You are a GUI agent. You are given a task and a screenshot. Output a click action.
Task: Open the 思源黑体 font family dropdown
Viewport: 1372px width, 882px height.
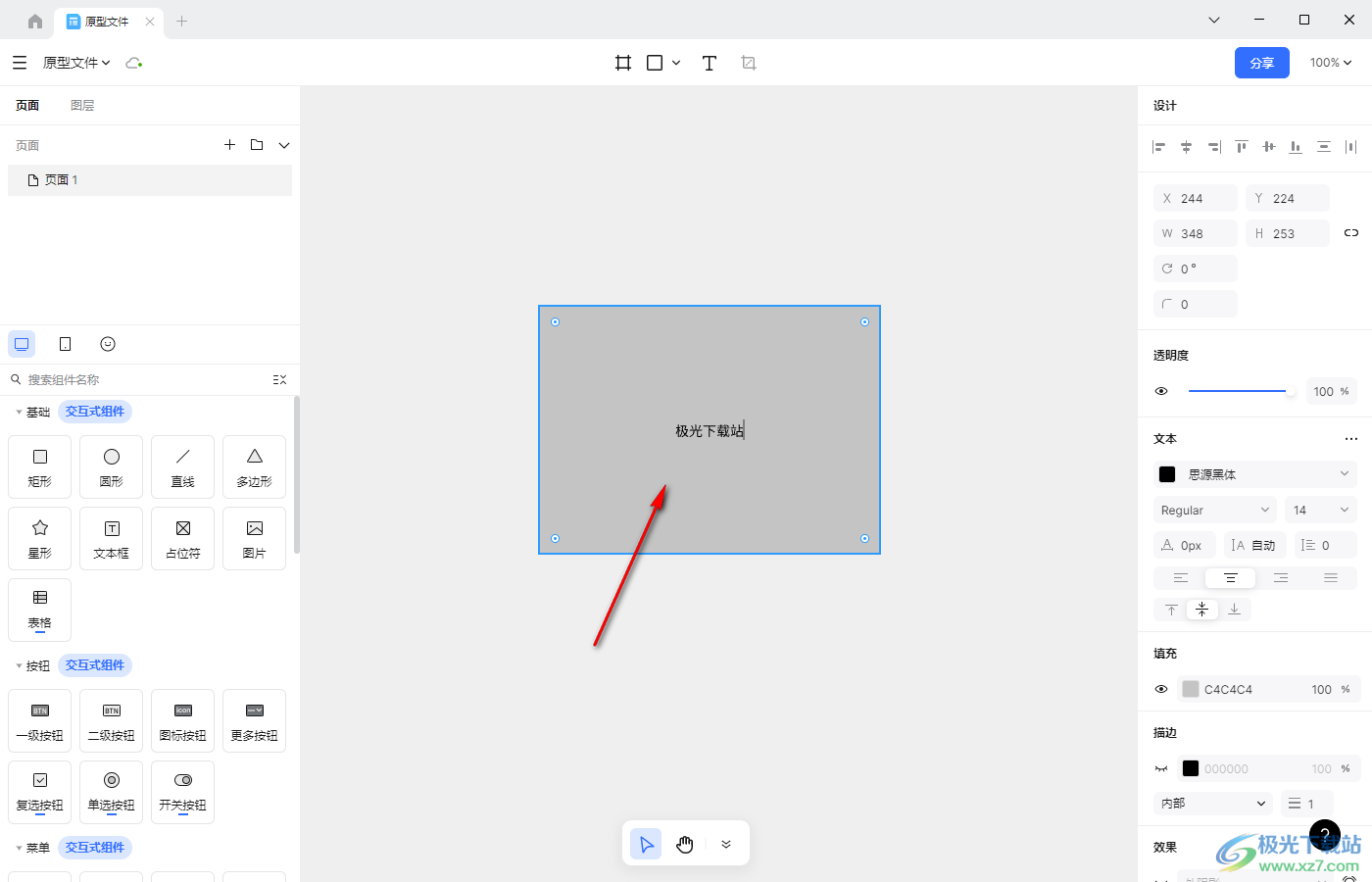coord(1255,474)
